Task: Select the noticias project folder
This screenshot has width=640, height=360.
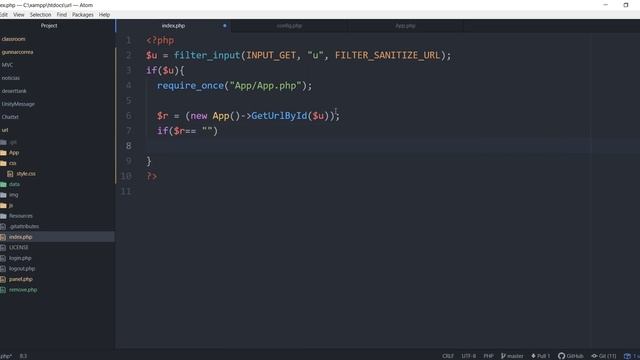Action: coord(11,78)
